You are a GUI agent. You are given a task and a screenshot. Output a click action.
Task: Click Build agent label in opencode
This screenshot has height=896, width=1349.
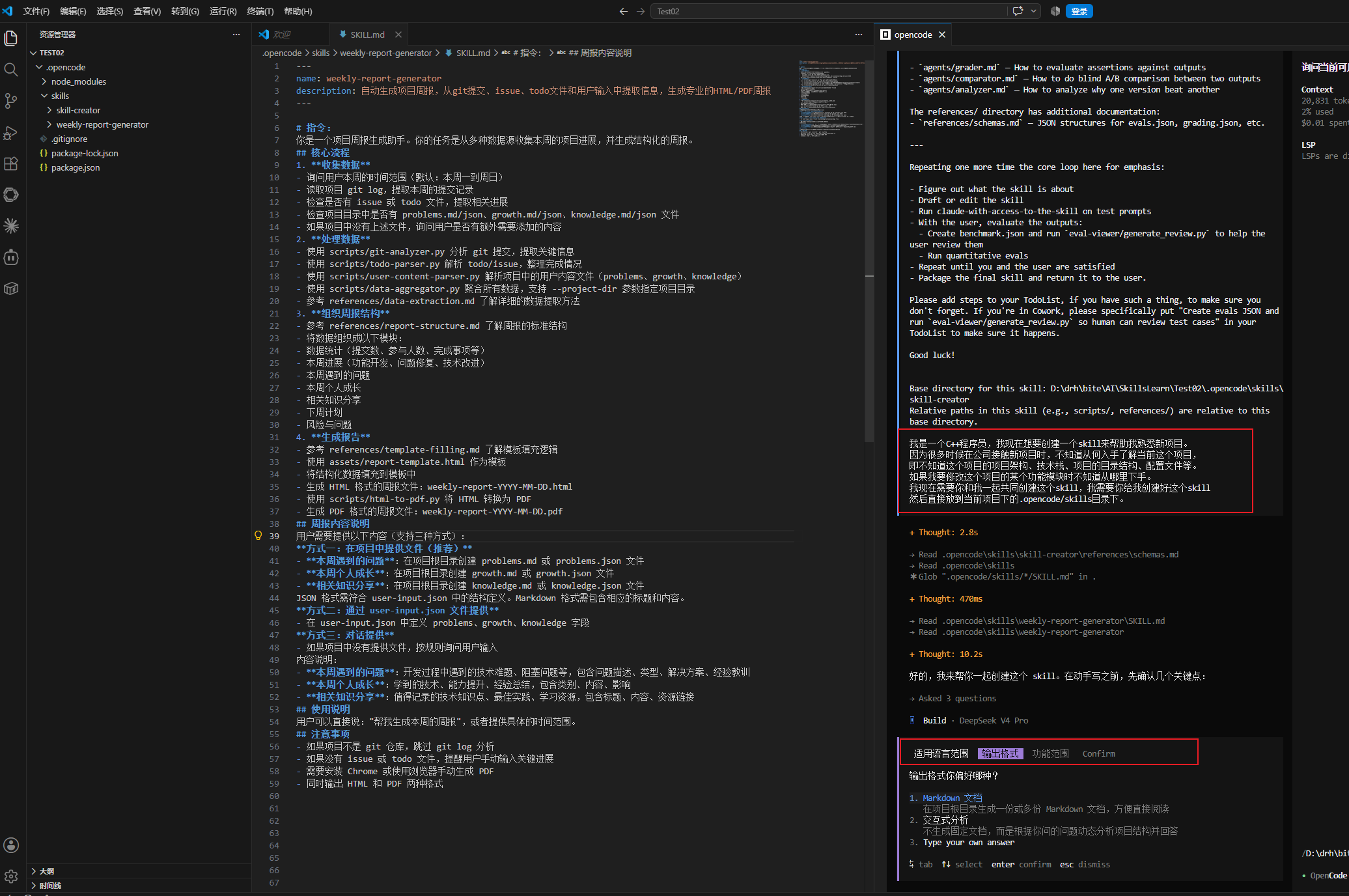click(934, 720)
